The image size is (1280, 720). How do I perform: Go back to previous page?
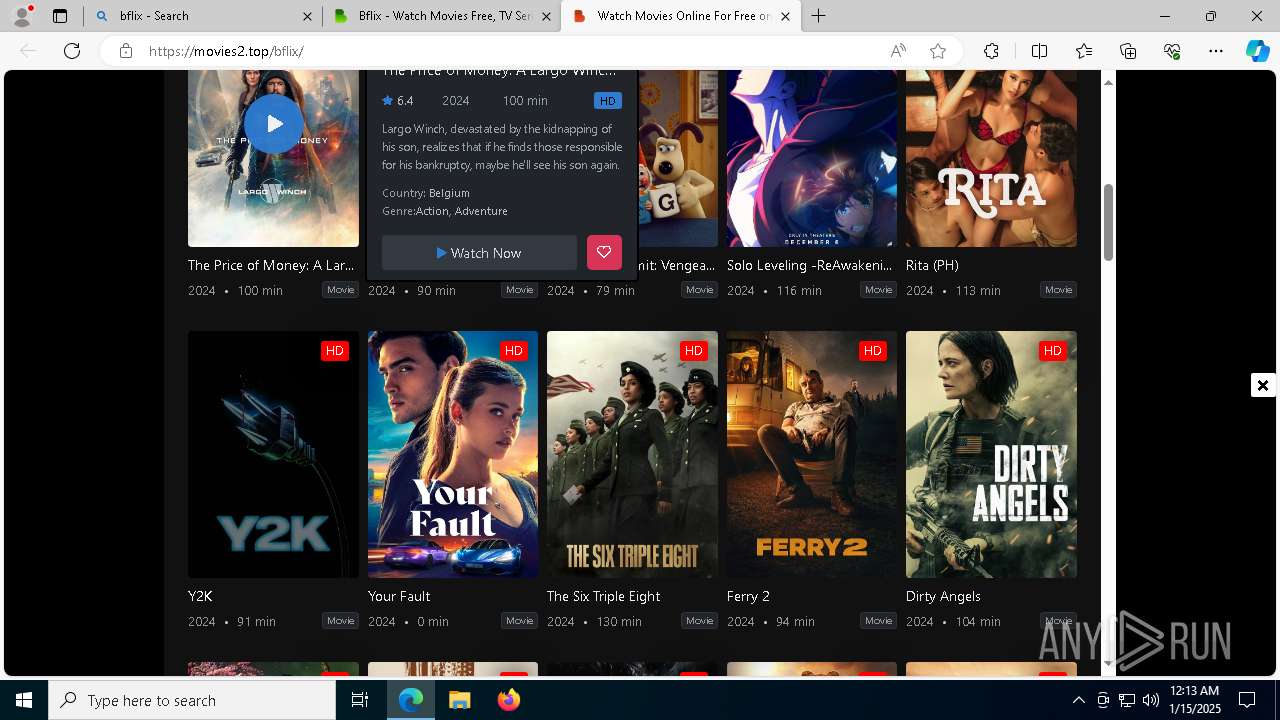click(28, 51)
